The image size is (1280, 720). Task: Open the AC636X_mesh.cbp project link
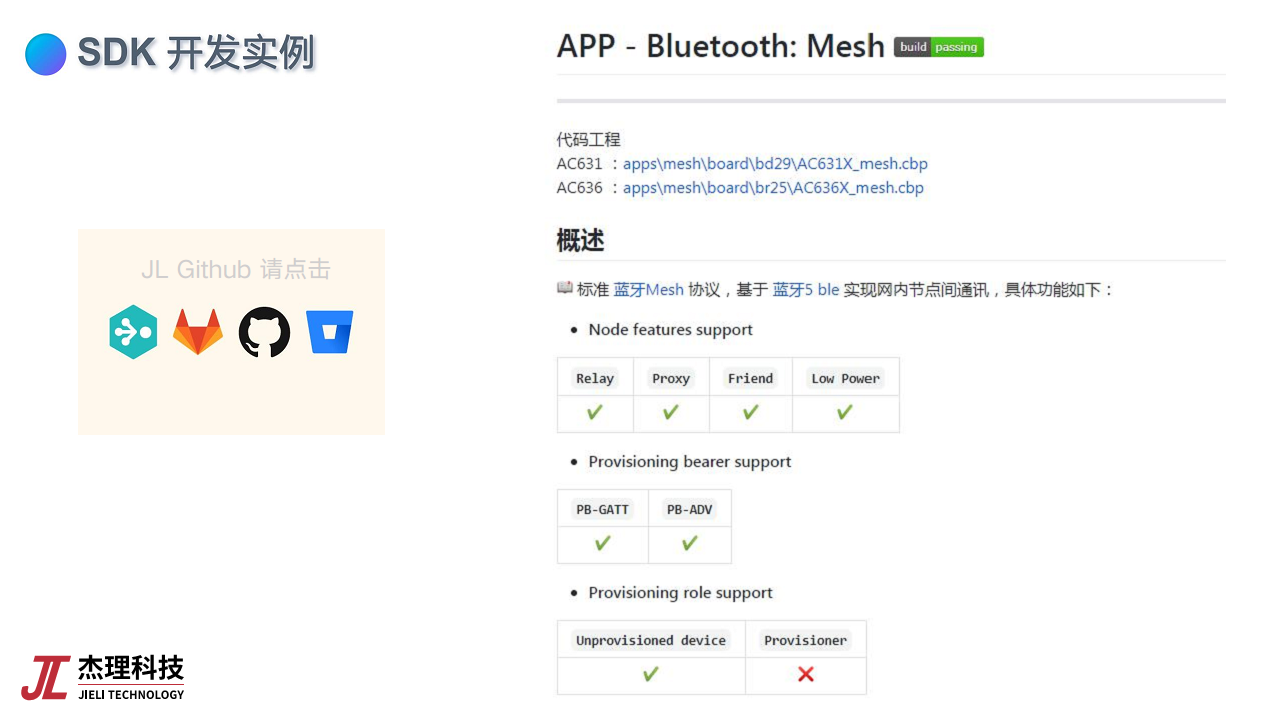(x=773, y=188)
